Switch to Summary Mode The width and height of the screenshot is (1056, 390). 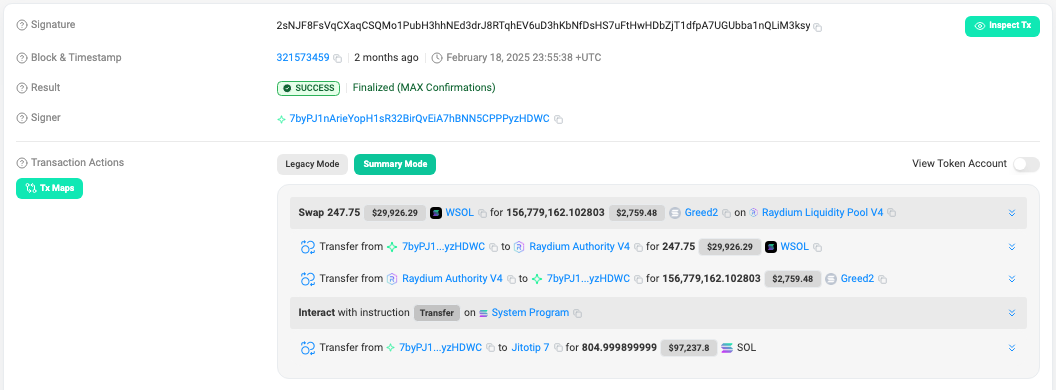pyautogui.click(x=395, y=164)
